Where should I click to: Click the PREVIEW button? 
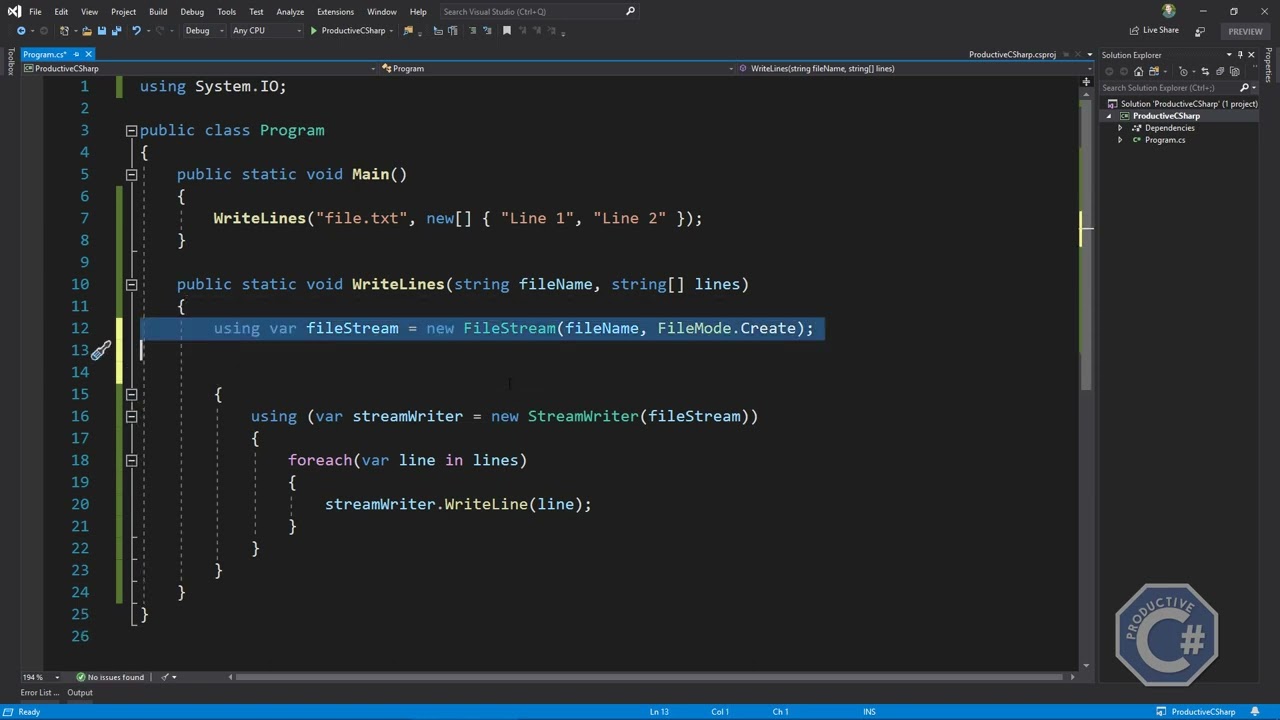1245,31
